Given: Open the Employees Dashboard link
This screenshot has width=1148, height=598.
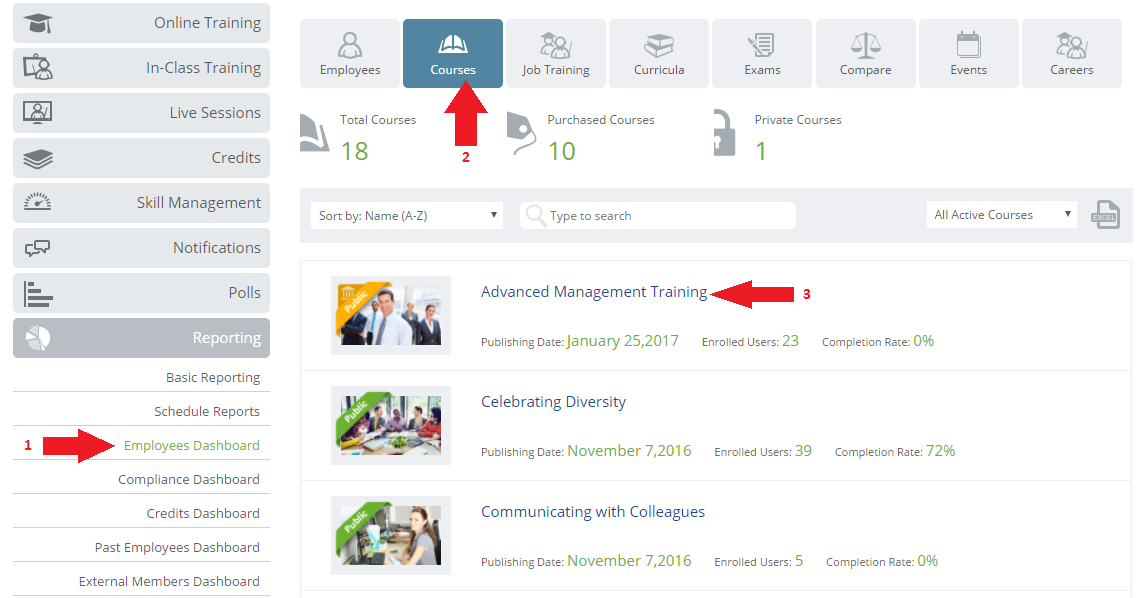Looking at the screenshot, I should [x=192, y=445].
